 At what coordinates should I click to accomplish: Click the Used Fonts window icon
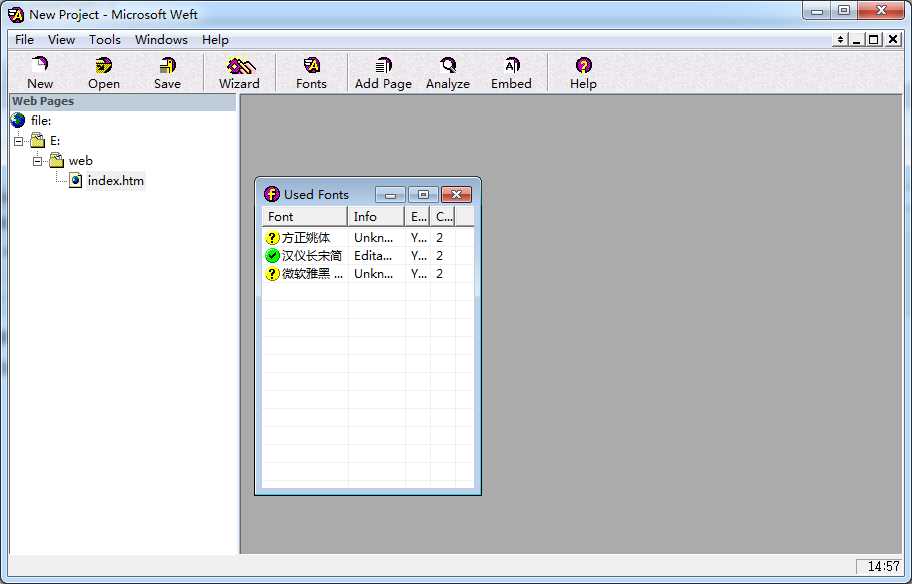pyautogui.click(x=272, y=194)
